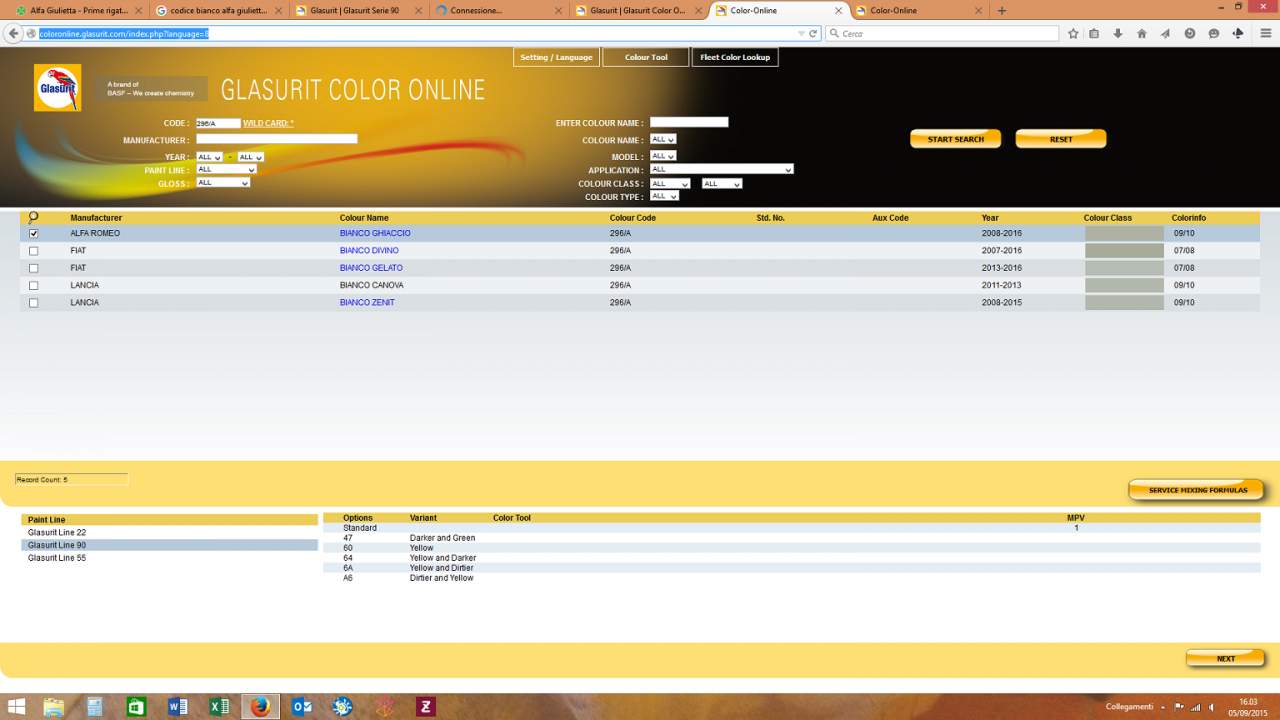The height and width of the screenshot is (720, 1280).
Task: Bookmark this page with the star icon
Action: pyautogui.click(x=1073, y=33)
